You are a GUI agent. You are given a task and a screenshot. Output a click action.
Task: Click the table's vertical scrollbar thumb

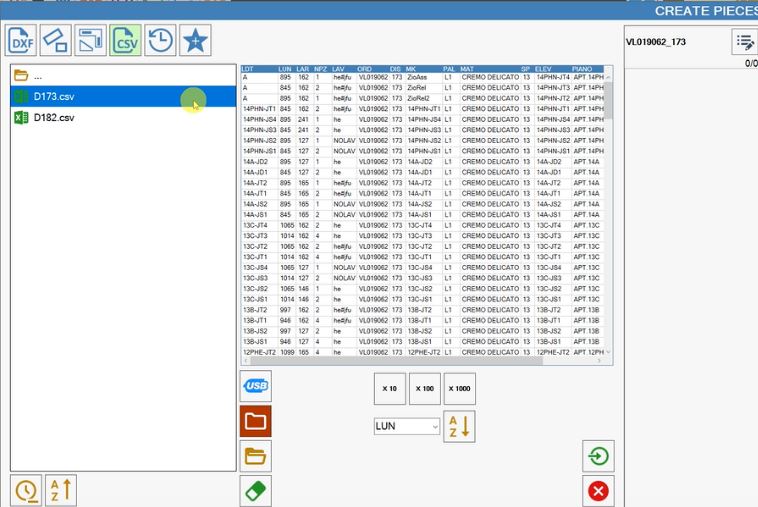608,100
